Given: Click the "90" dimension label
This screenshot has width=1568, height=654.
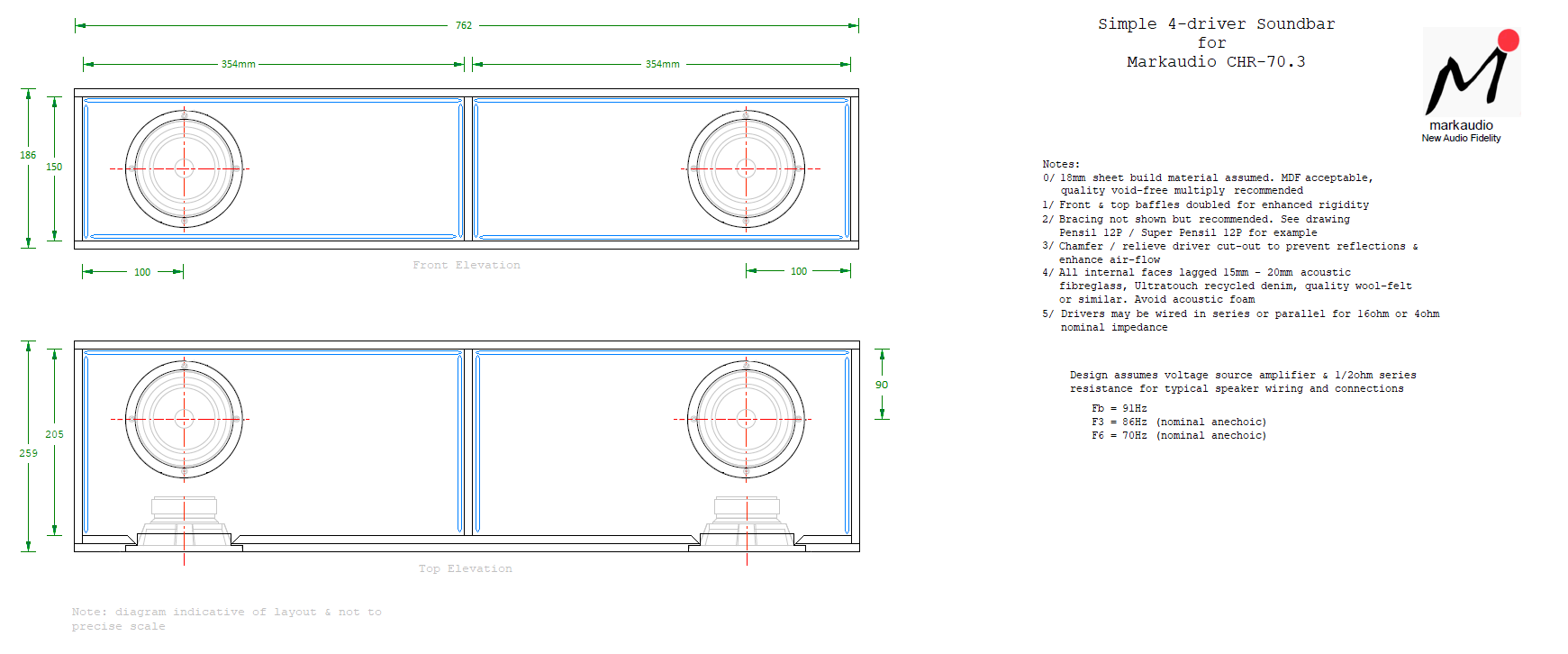Looking at the screenshot, I should pyautogui.click(x=882, y=385).
